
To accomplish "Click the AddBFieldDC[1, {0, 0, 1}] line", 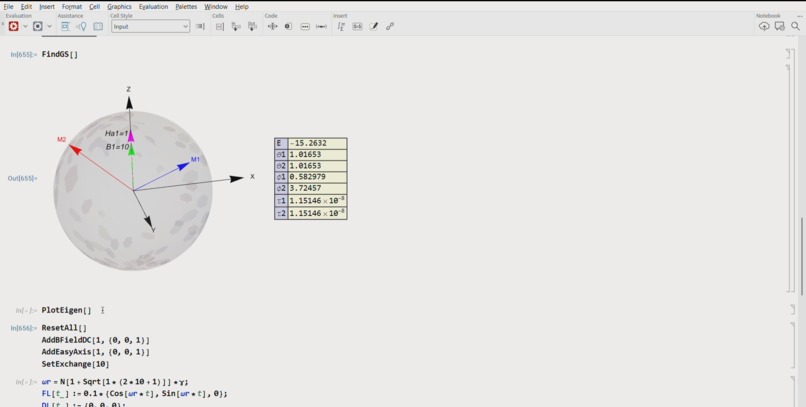I will (x=96, y=340).
